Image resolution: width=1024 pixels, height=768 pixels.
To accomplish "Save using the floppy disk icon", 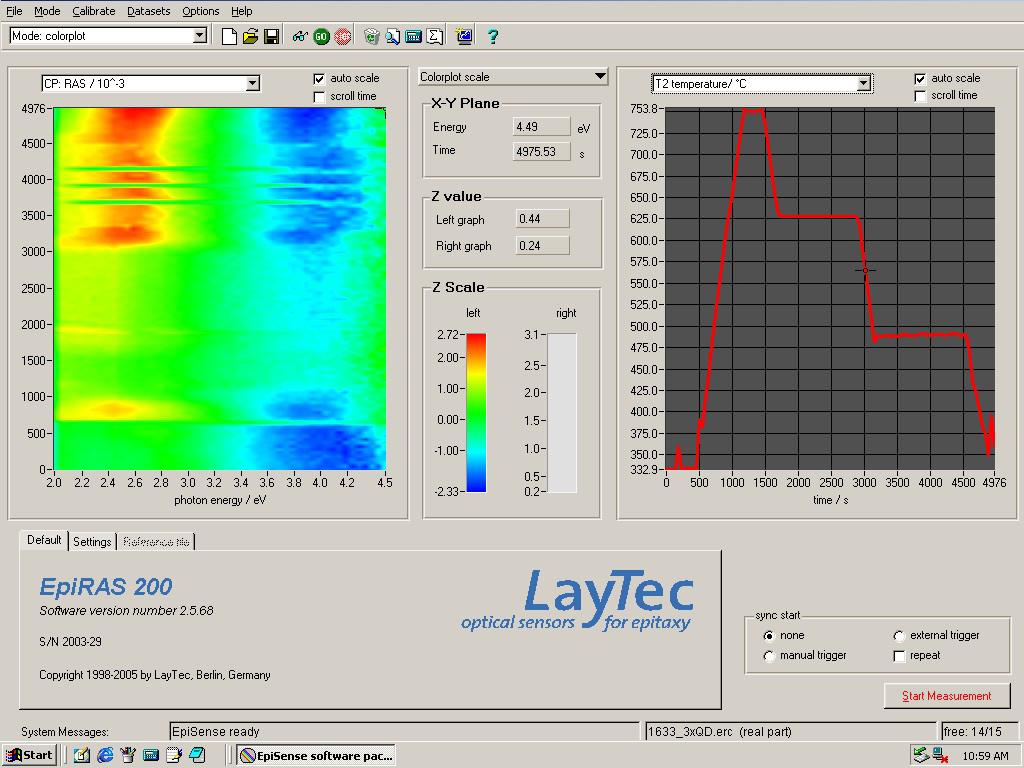I will [x=272, y=37].
